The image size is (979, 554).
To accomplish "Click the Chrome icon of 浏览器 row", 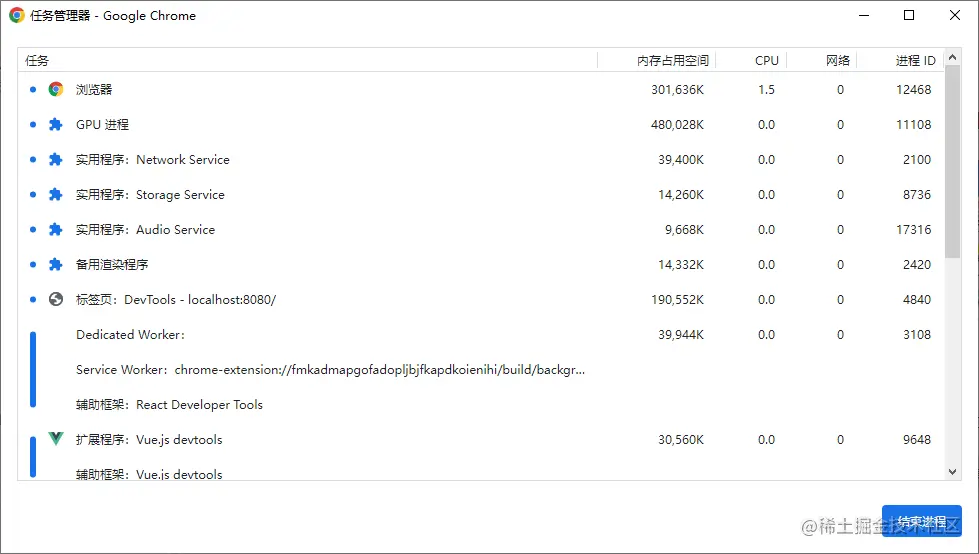I will pyautogui.click(x=56, y=89).
